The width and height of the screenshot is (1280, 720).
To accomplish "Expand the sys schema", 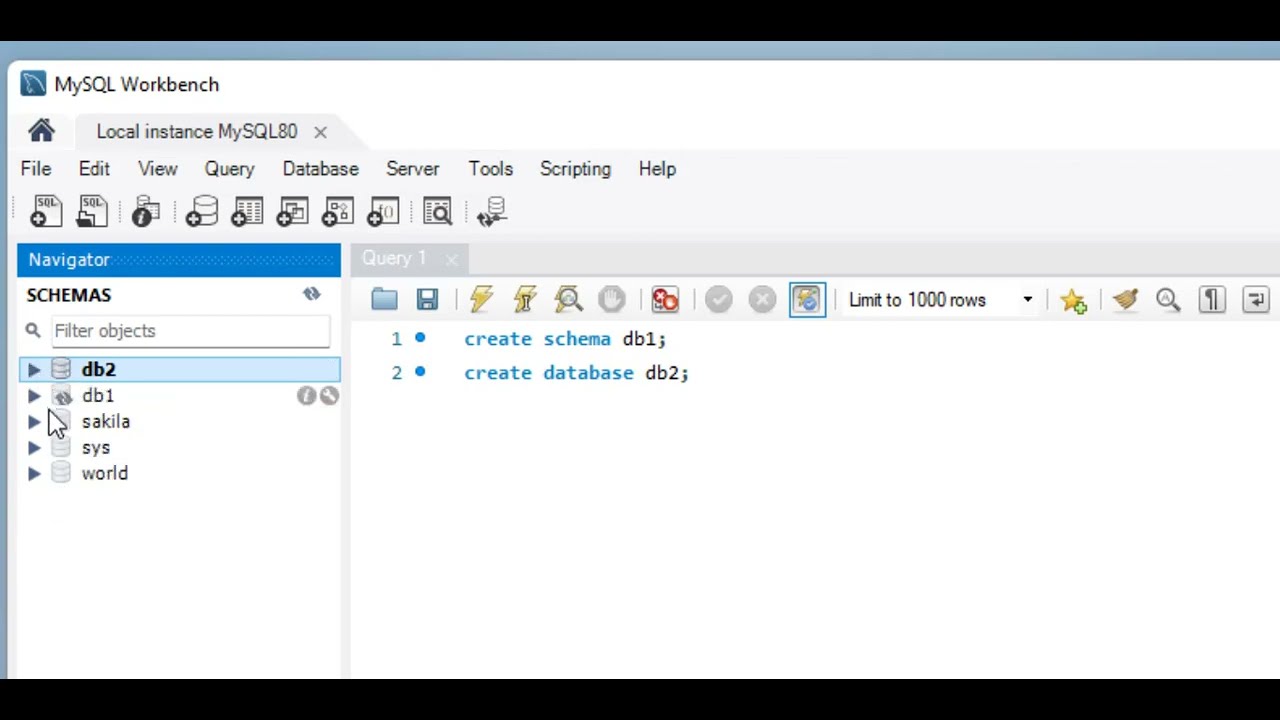I will click(x=34, y=448).
